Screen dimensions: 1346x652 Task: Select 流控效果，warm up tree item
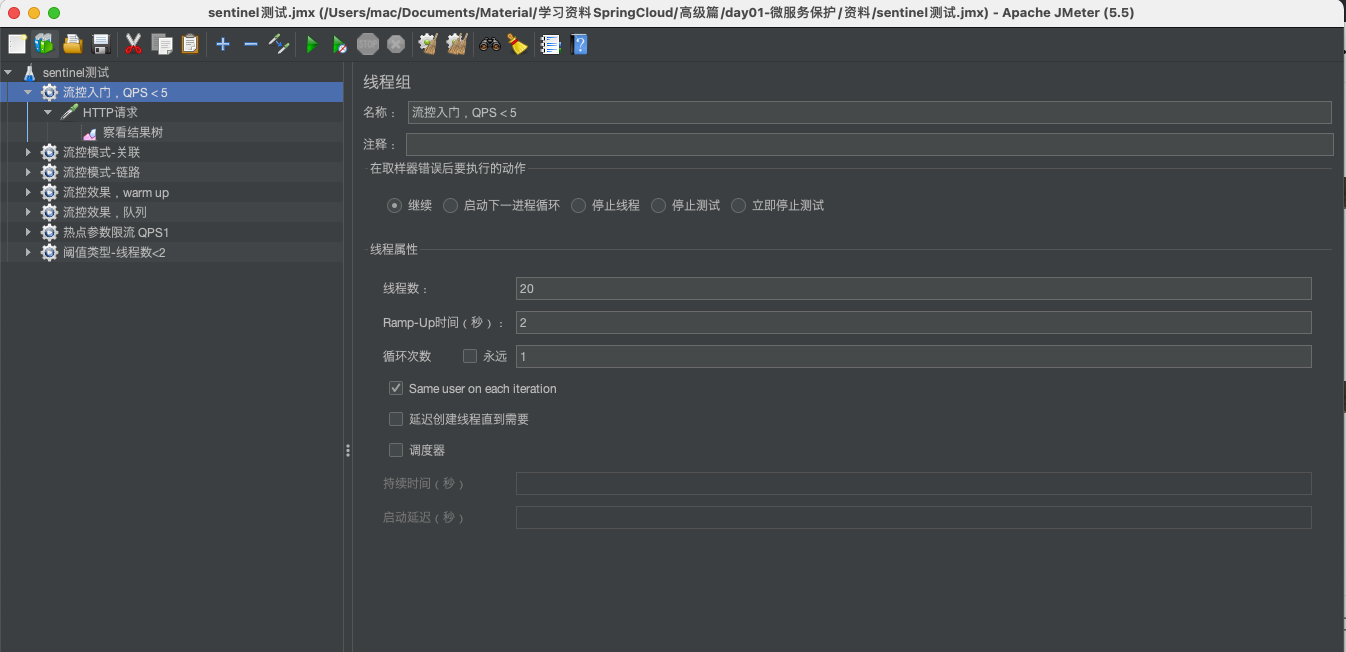pos(116,192)
